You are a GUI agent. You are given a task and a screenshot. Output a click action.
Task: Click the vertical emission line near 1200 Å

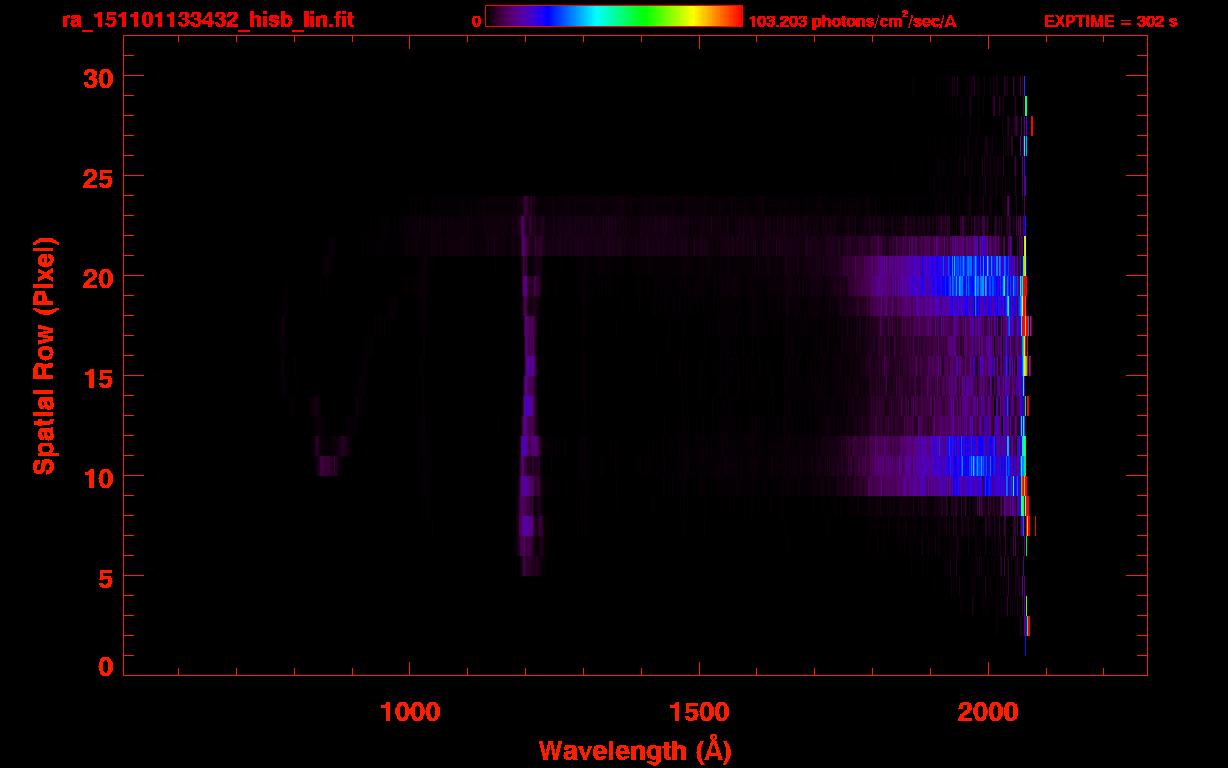pyautogui.click(x=529, y=386)
